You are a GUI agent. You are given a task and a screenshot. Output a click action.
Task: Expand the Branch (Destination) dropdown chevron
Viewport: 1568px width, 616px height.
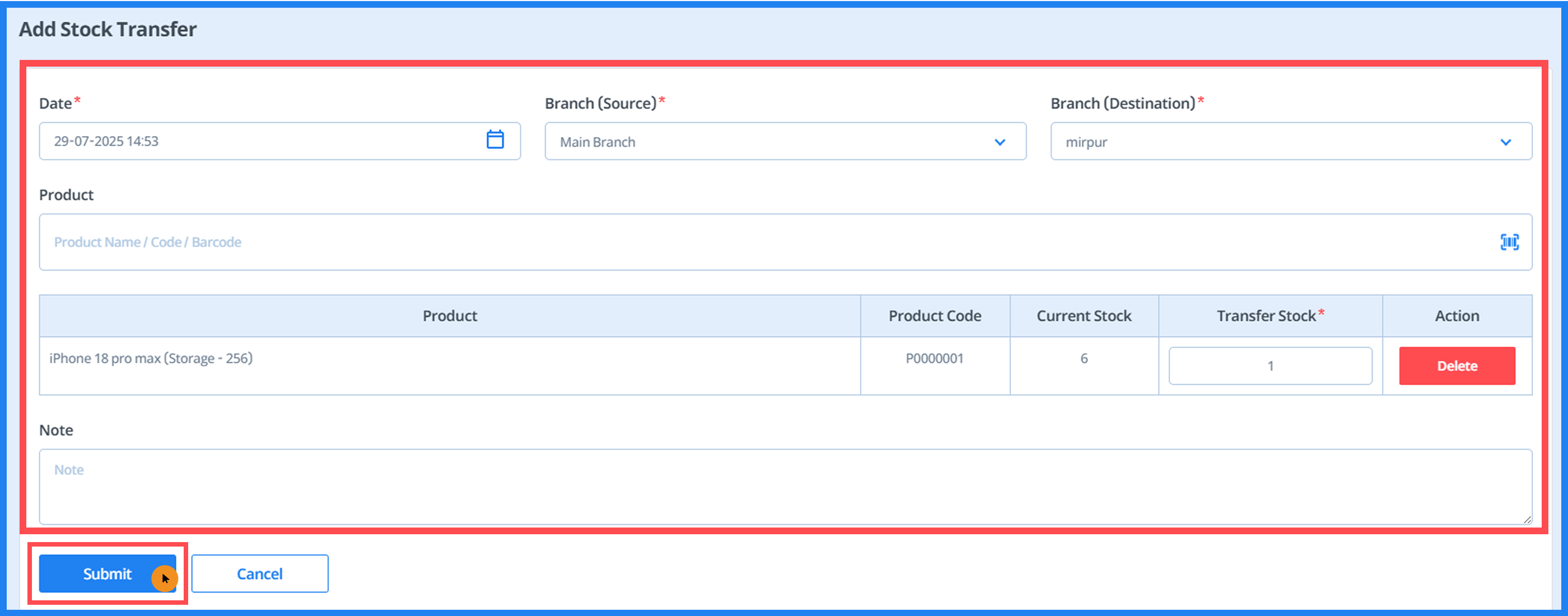pyautogui.click(x=1505, y=142)
